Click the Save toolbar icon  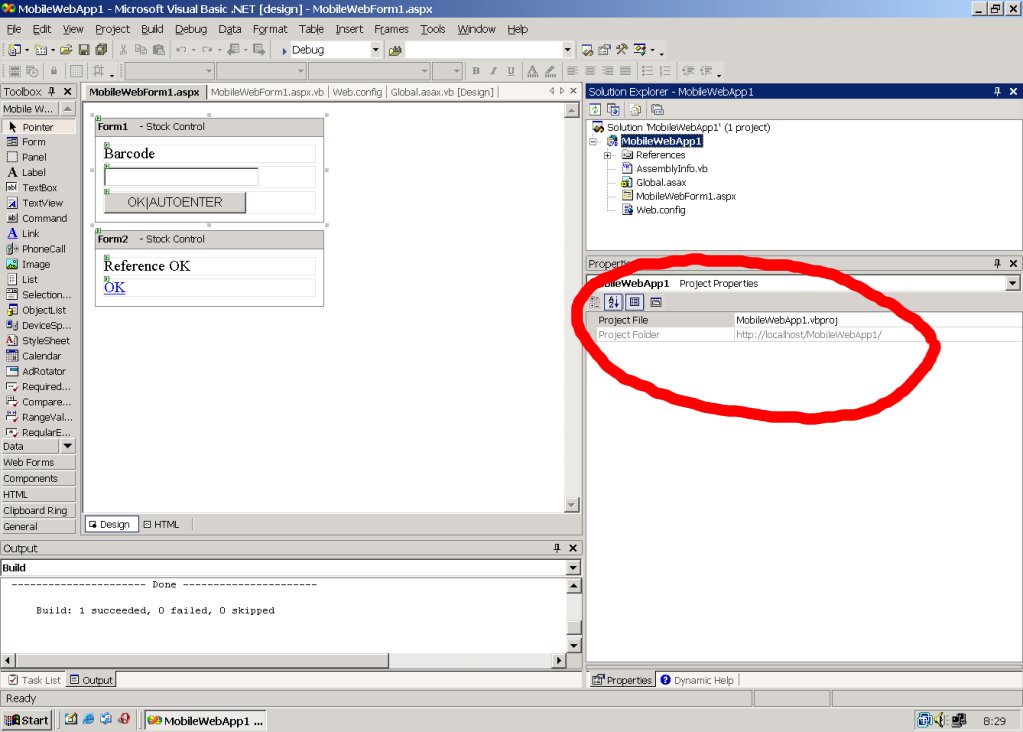pos(84,50)
